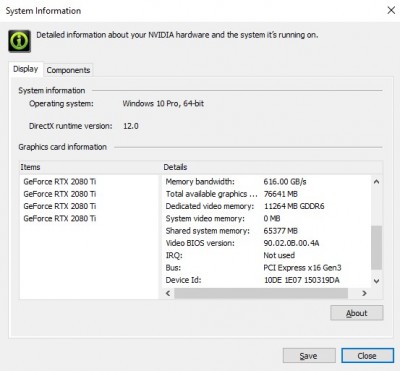Click the details list scroll down arrow
Viewport: 400px width, 371px height.
pos(377,281)
